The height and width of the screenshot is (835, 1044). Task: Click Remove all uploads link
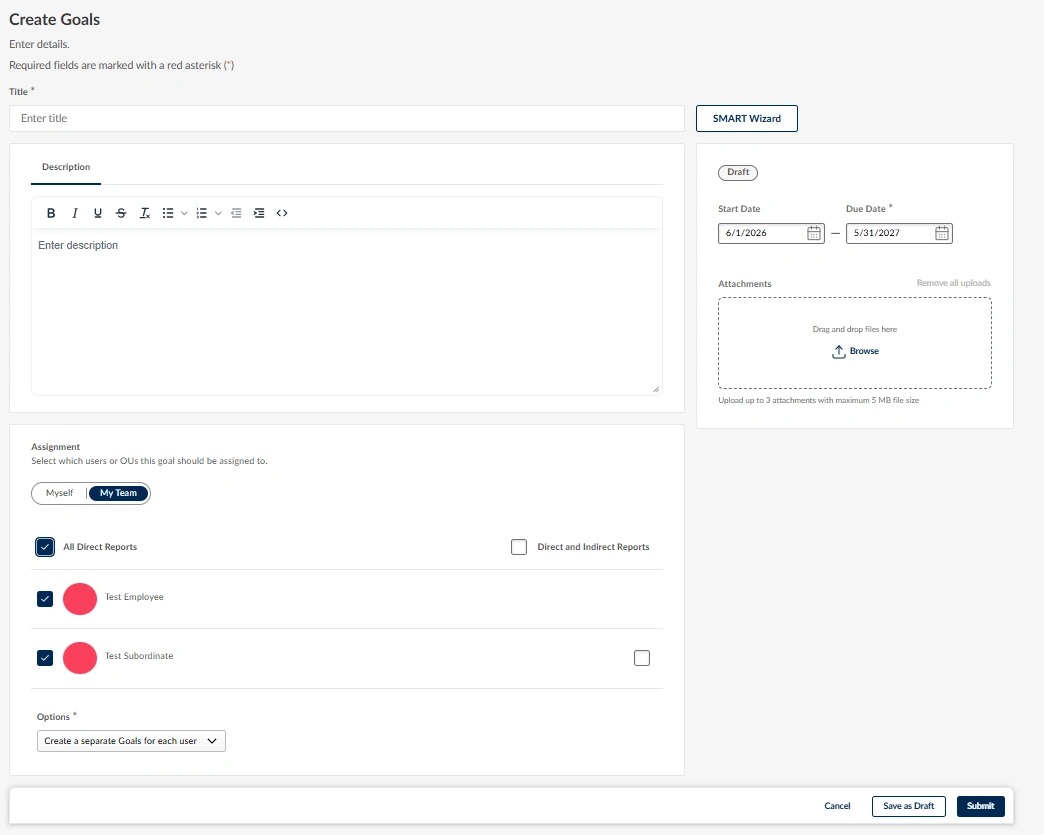[953, 283]
